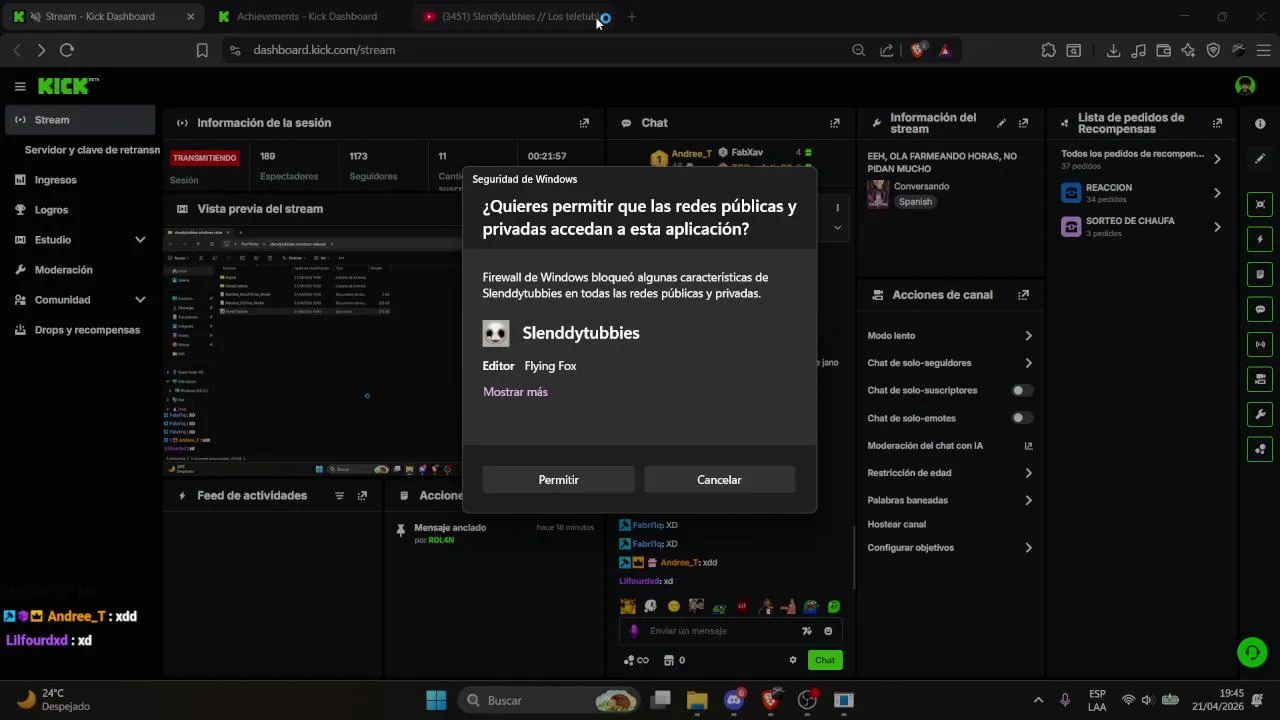Toggle Chat de solo-emotes
This screenshot has height=720, width=1280.
(x=1022, y=418)
